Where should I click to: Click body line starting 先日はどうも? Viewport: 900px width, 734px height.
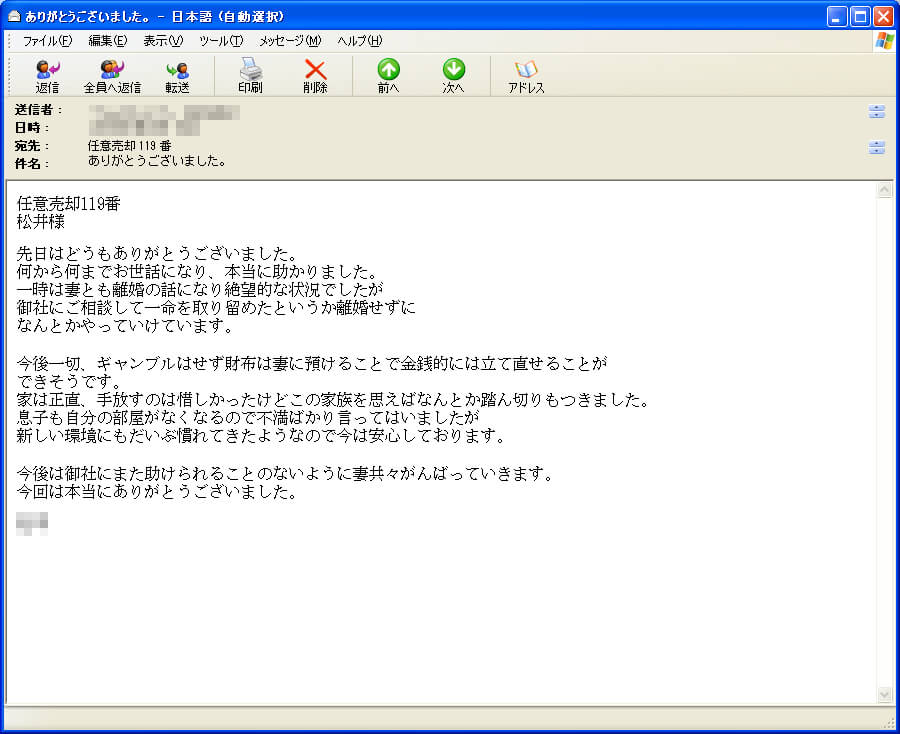[x=157, y=253]
